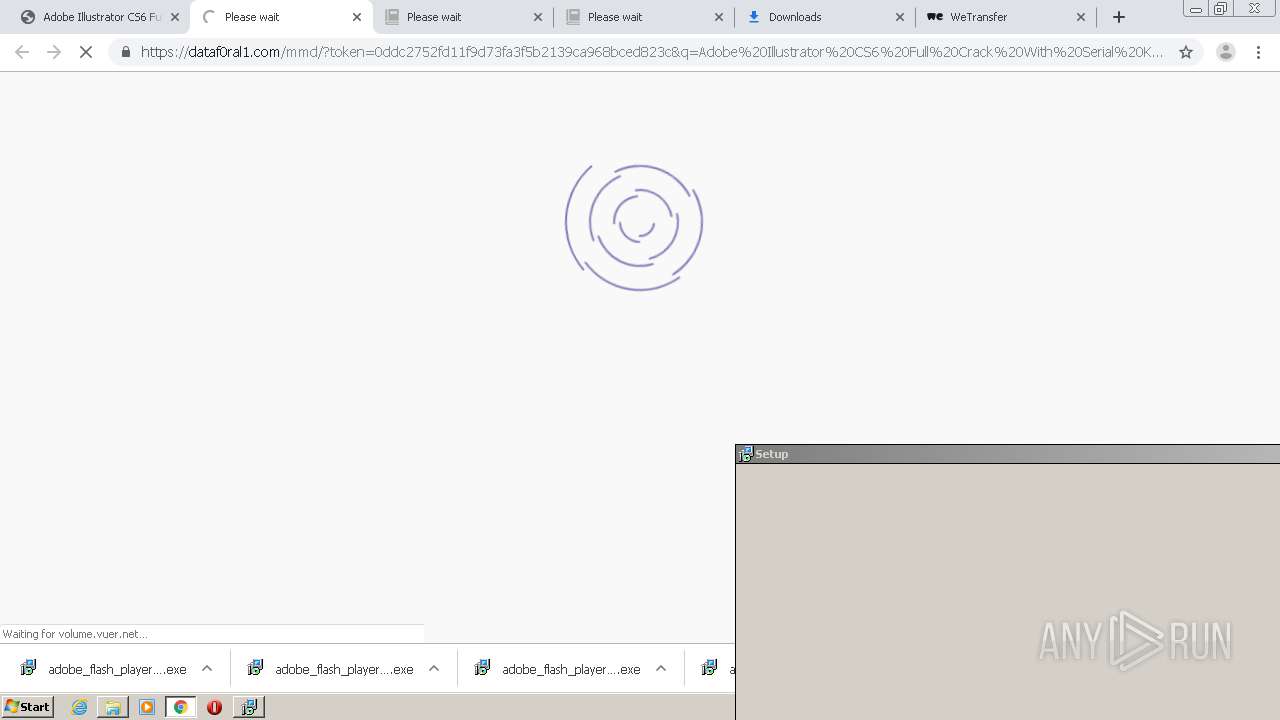This screenshot has height=720, width=1280.
Task: Launch Internet Explorer from taskbar
Action: pyautogui.click(x=79, y=707)
